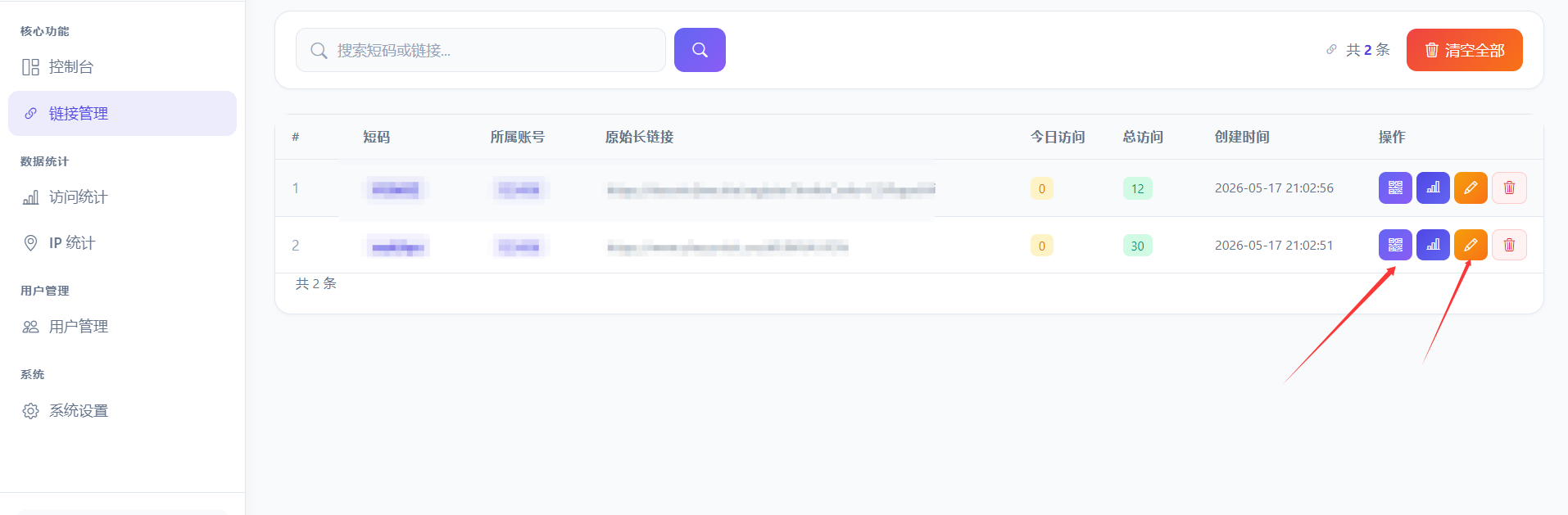Click timestamp 2026-05-17 21:02:56
This screenshot has width=1568, height=515.
point(1274,188)
